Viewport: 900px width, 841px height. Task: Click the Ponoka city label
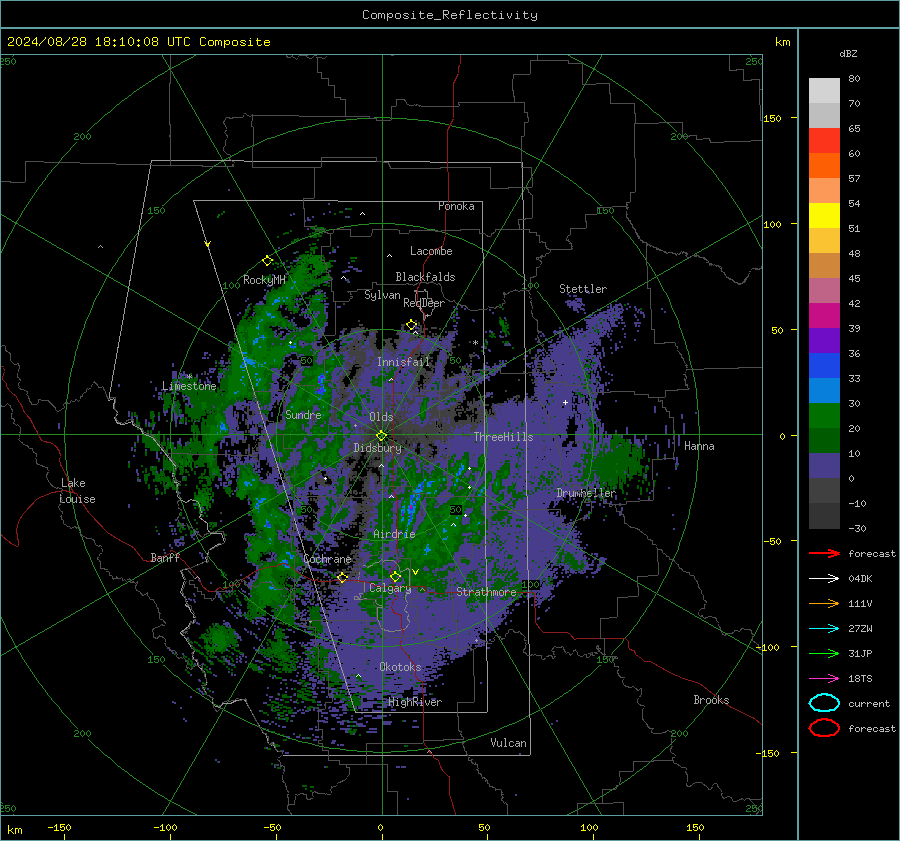456,206
